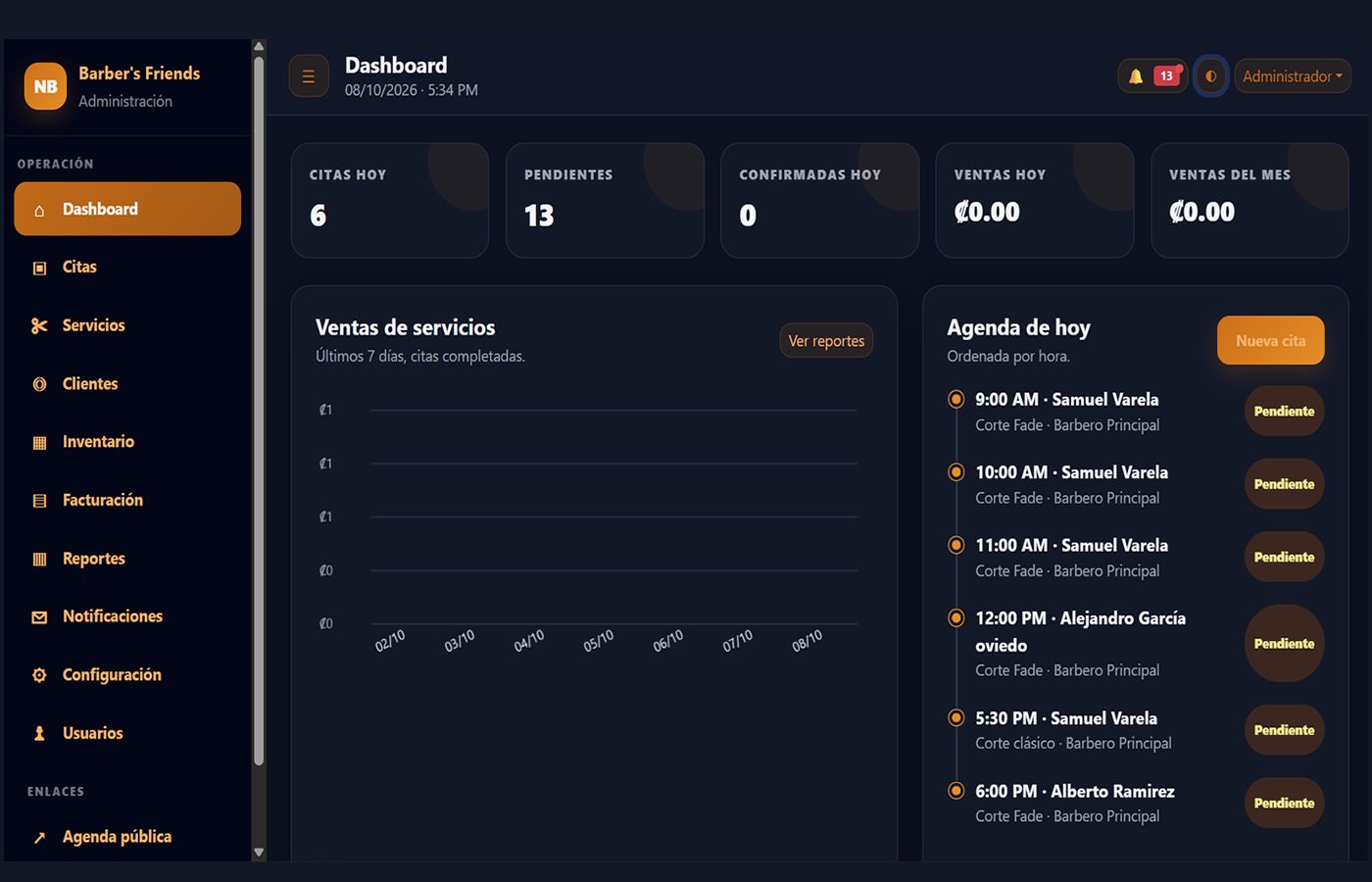This screenshot has width=1372, height=882.
Task: Click the Servicios scissors icon
Action: click(x=39, y=325)
